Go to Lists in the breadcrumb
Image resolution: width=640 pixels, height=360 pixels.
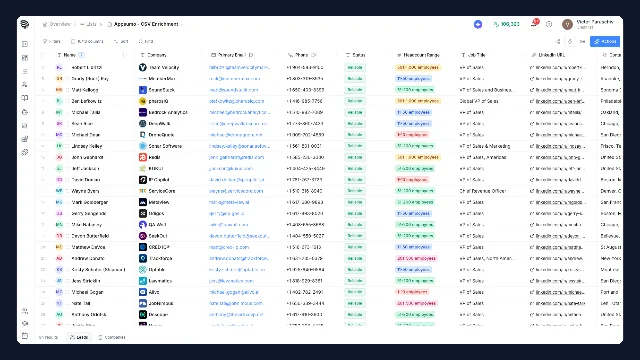click(x=89, y=24)
